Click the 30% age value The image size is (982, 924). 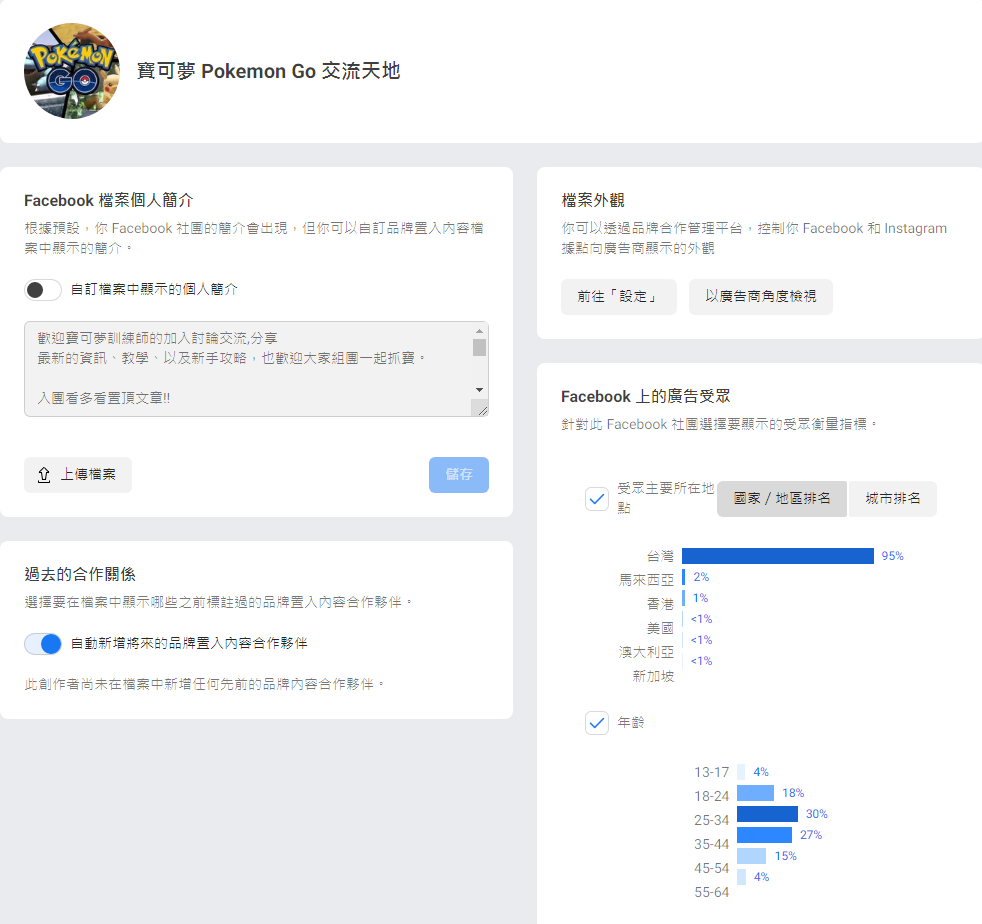click(817, 814)
